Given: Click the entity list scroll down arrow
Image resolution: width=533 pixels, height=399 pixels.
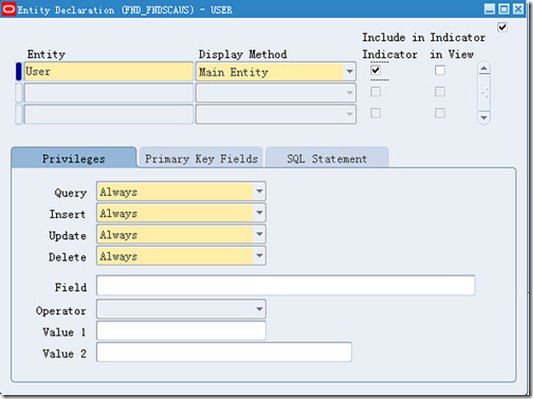Looking at the screenshot, I should [484, 118].
